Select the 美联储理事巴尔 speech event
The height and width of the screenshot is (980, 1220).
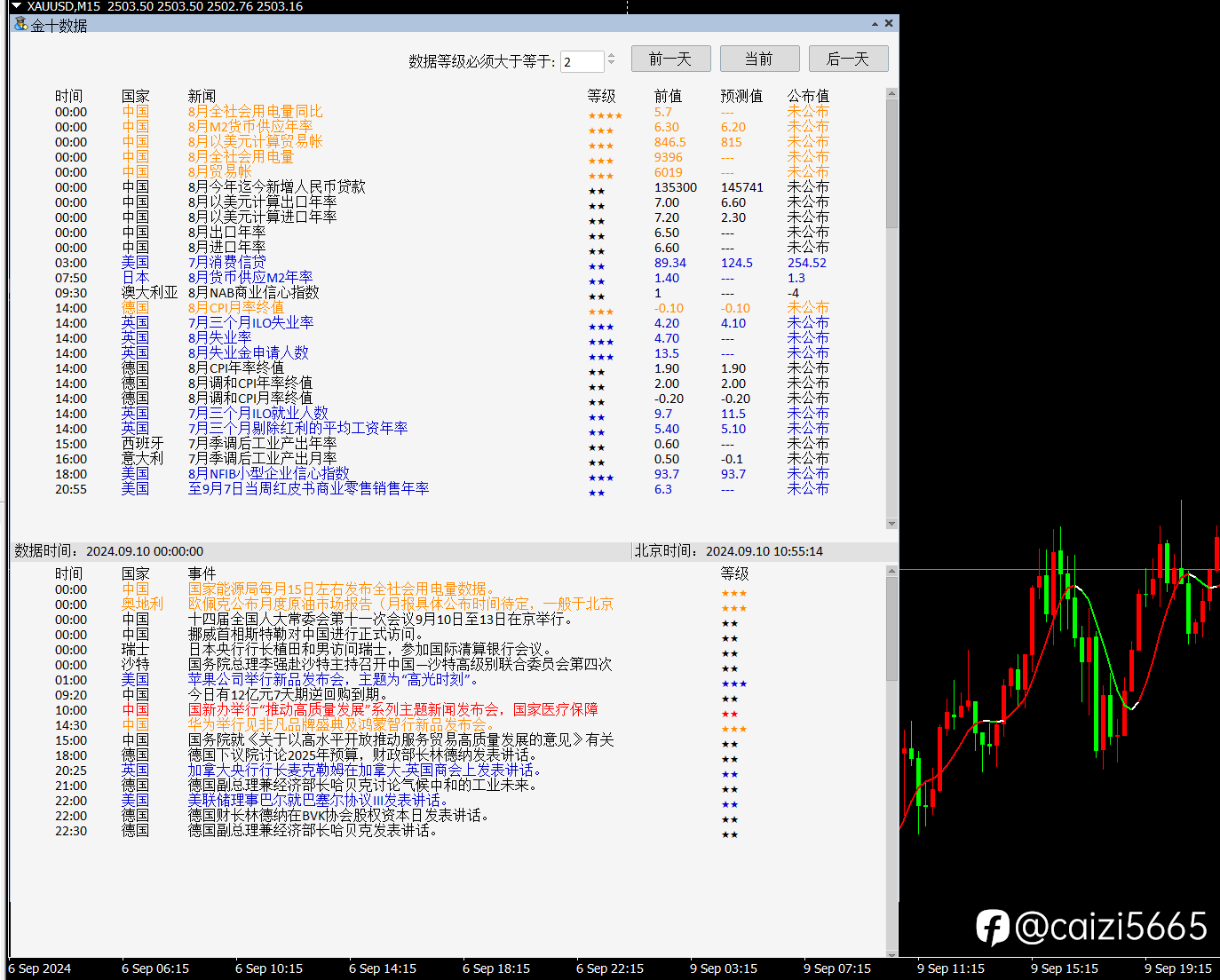point(401,801)
